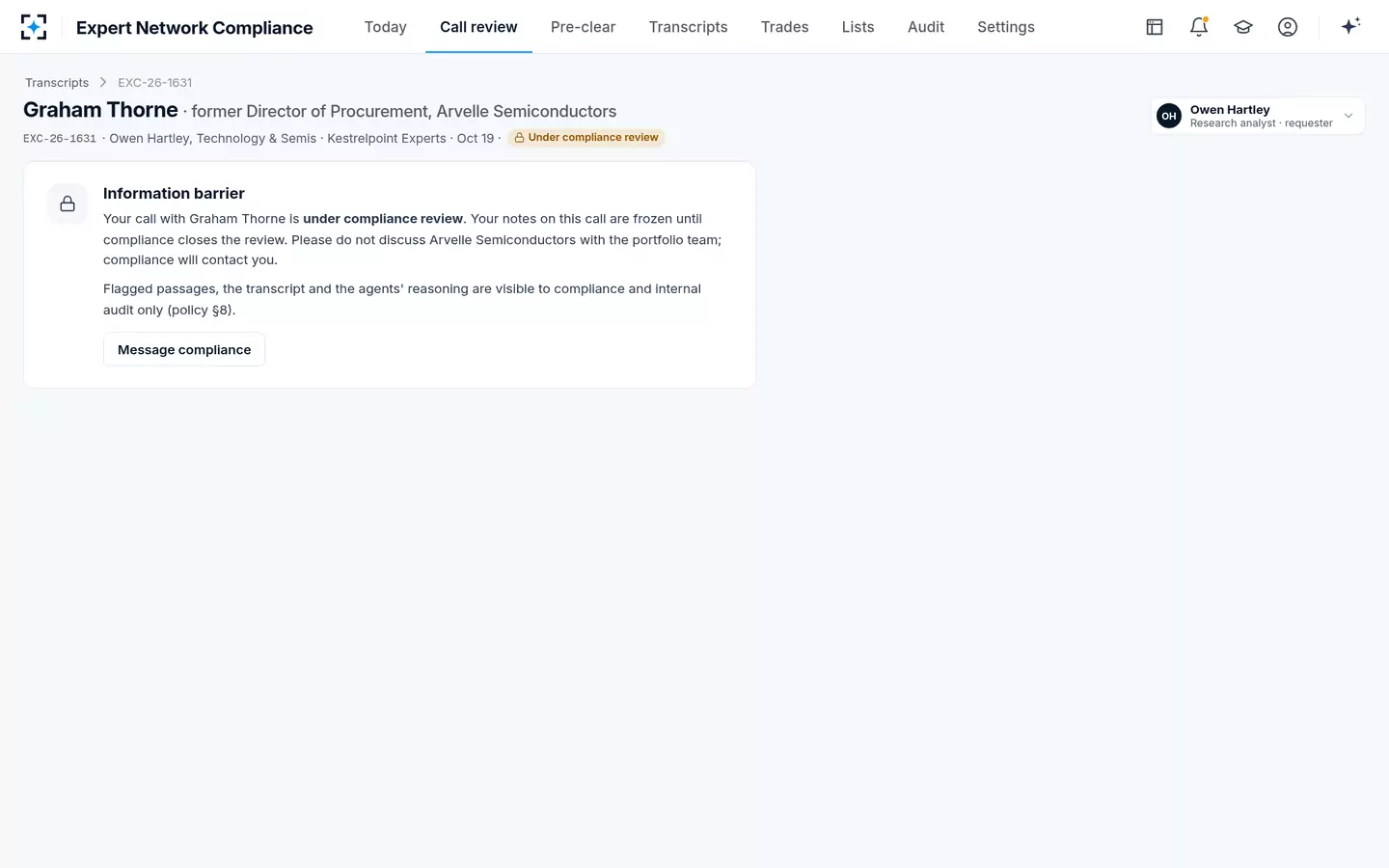
Task: Open the Transcripts tab in the top navigation
Action: [688, 27]
